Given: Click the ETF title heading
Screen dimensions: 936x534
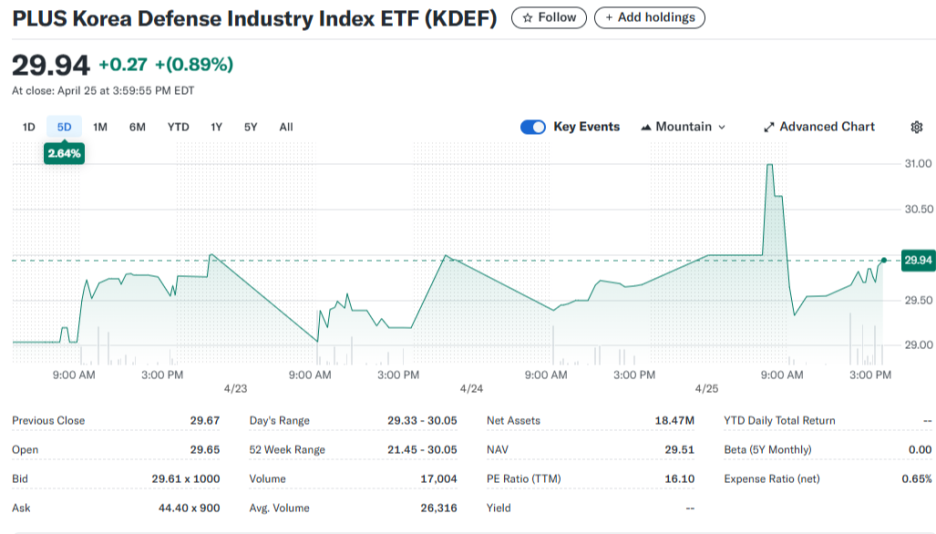Looking at the screenshot, I should [254, 18].
